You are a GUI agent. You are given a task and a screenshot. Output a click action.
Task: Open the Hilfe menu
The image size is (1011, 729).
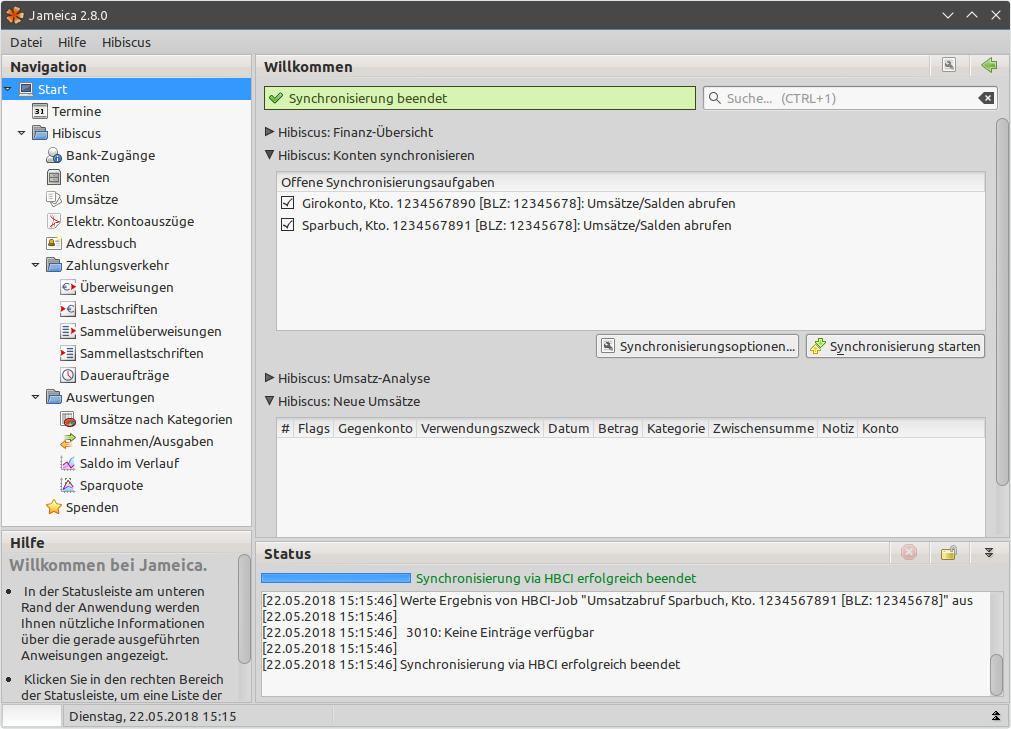[72, 42]
